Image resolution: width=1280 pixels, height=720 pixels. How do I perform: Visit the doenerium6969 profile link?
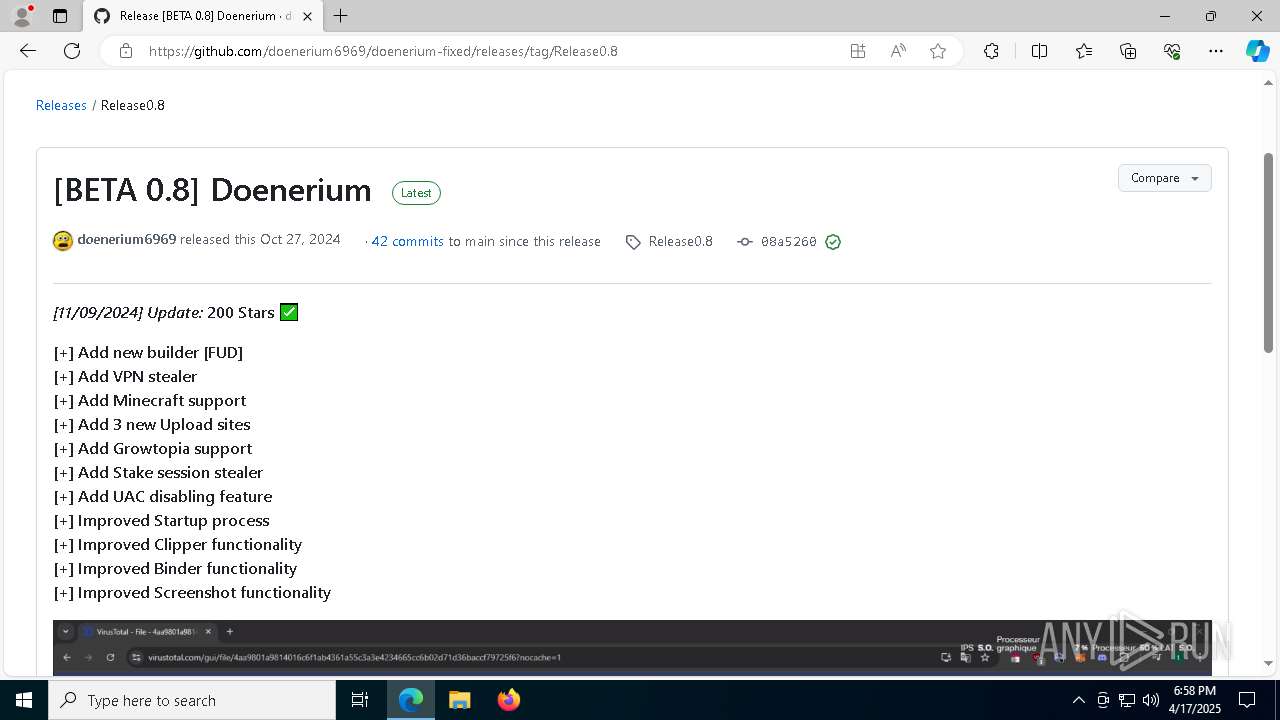[x=127, y=240]
